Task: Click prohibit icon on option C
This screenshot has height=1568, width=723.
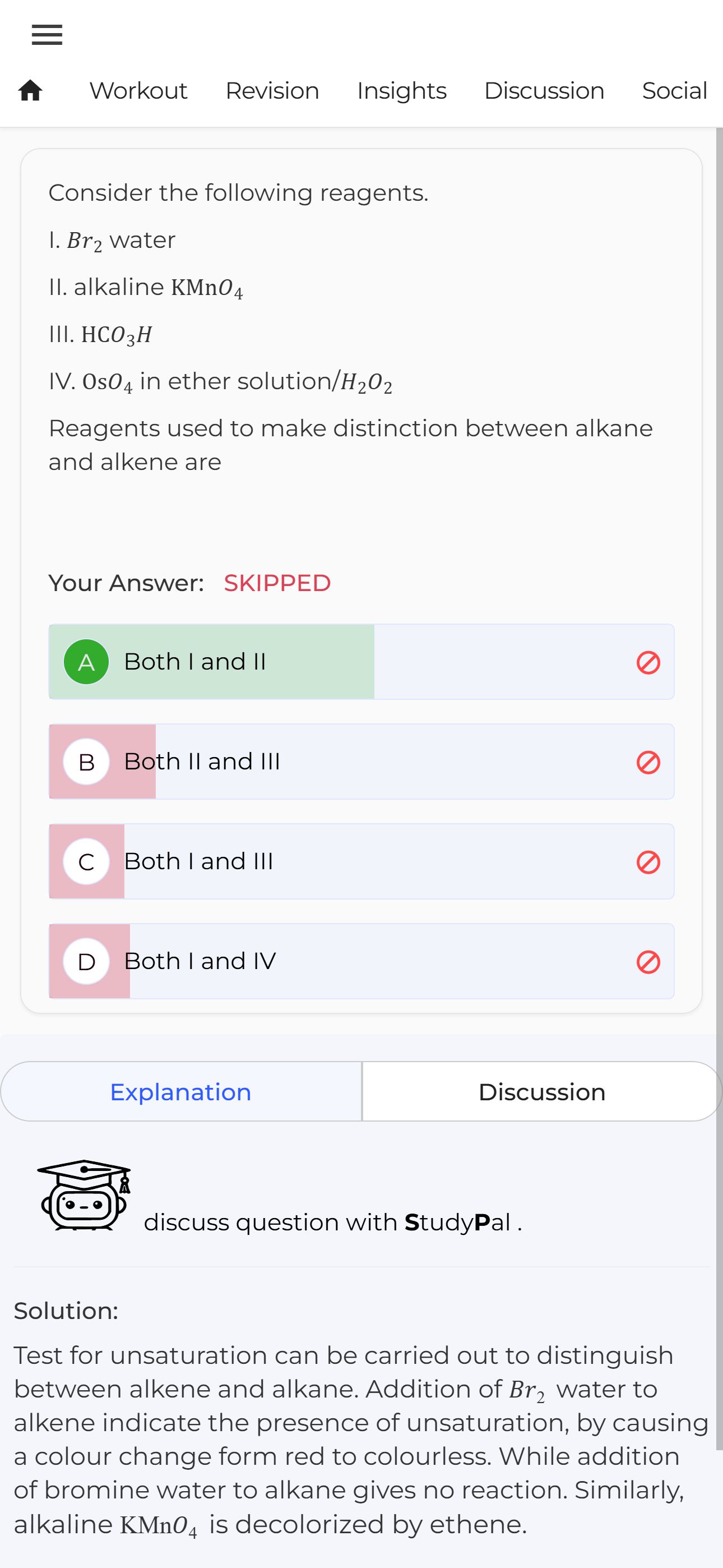Action: tap(648, 862)
